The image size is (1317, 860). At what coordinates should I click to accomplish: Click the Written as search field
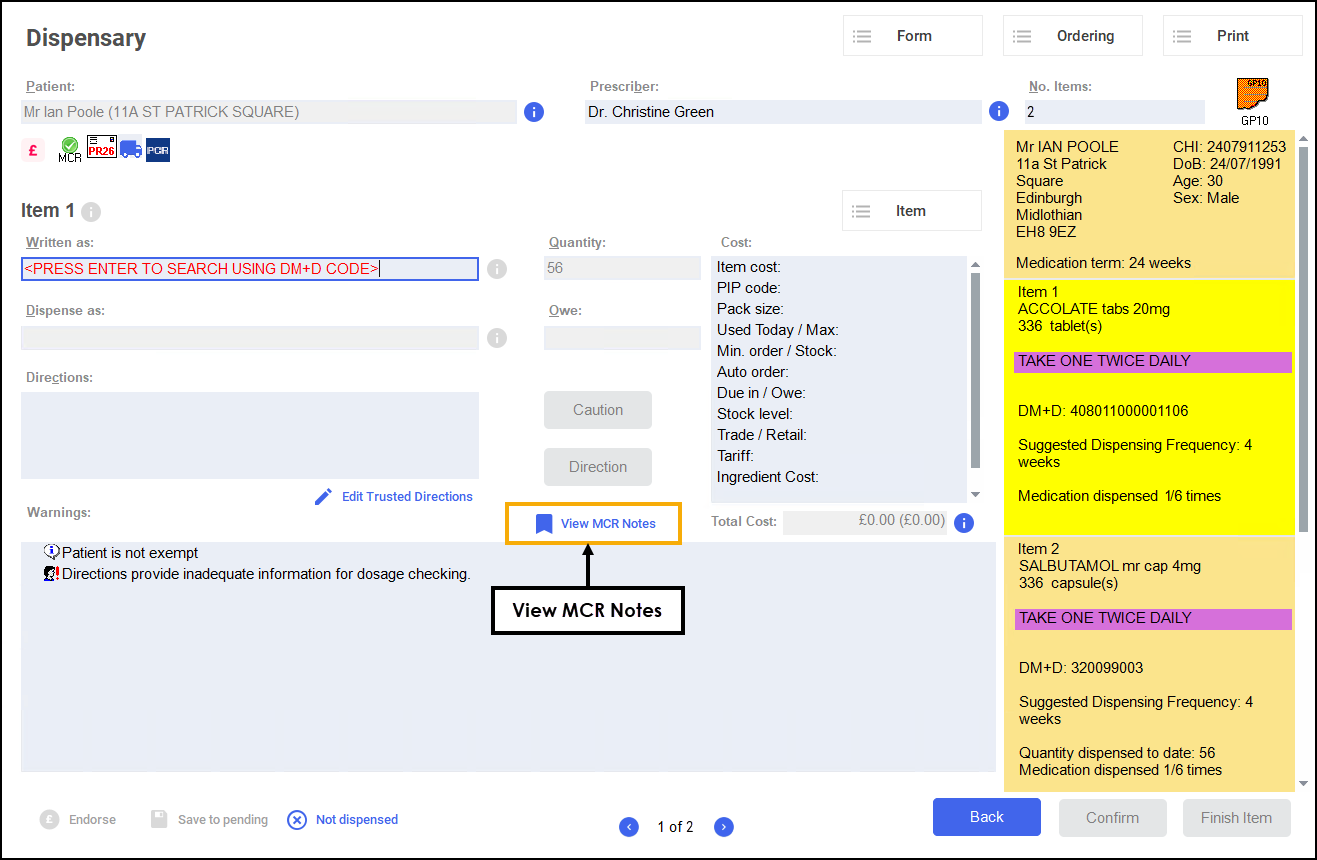pyautogui.click(x=250, y=269)
